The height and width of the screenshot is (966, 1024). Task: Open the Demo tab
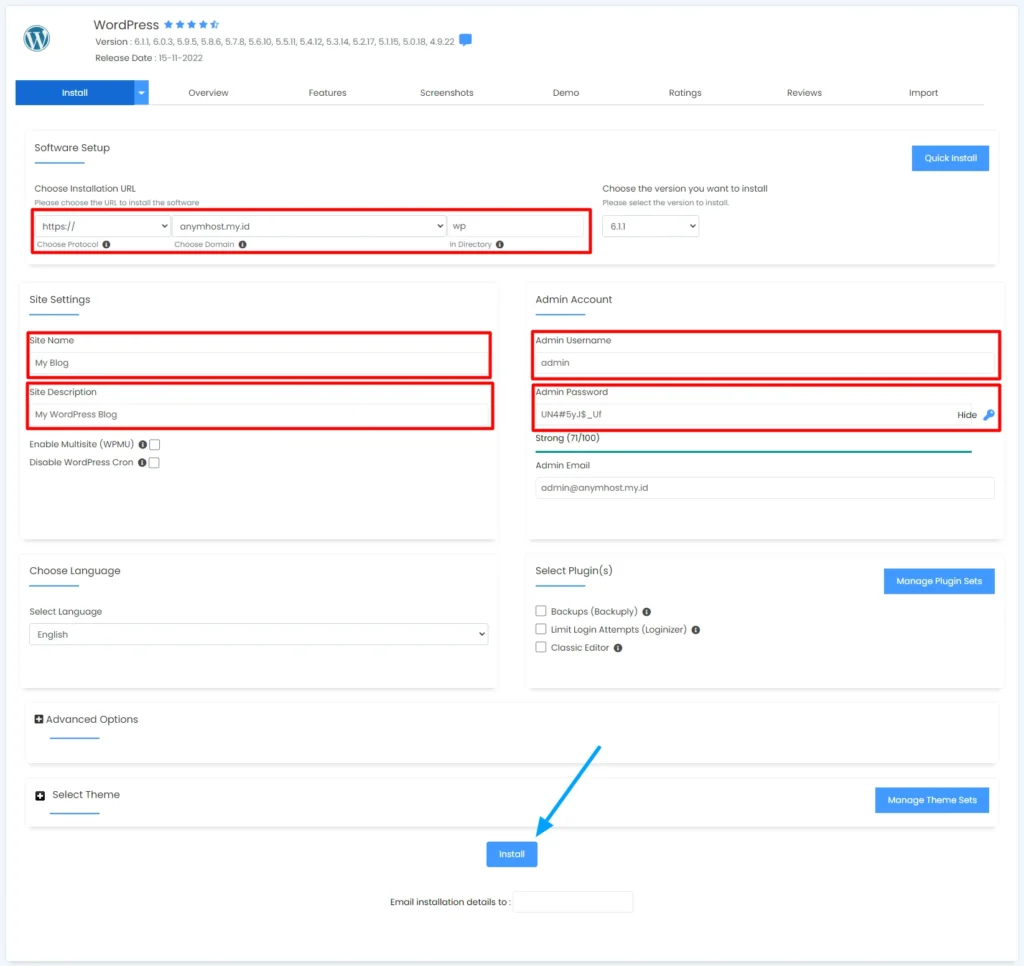566,93
